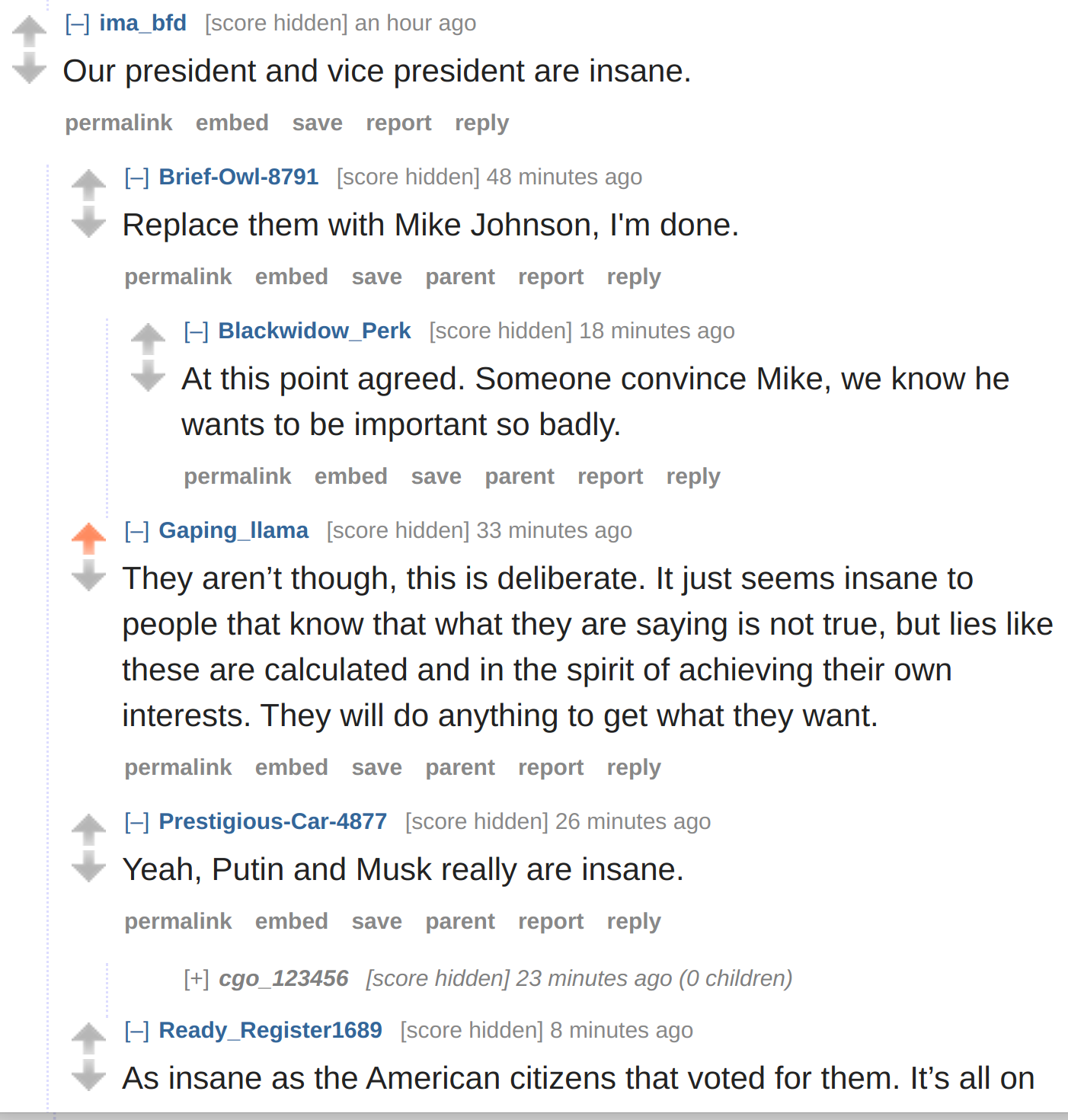Open the permalink for ima_bfd's comment
This screenshot has width=1068, height=1120.
(x=119, y=123)
